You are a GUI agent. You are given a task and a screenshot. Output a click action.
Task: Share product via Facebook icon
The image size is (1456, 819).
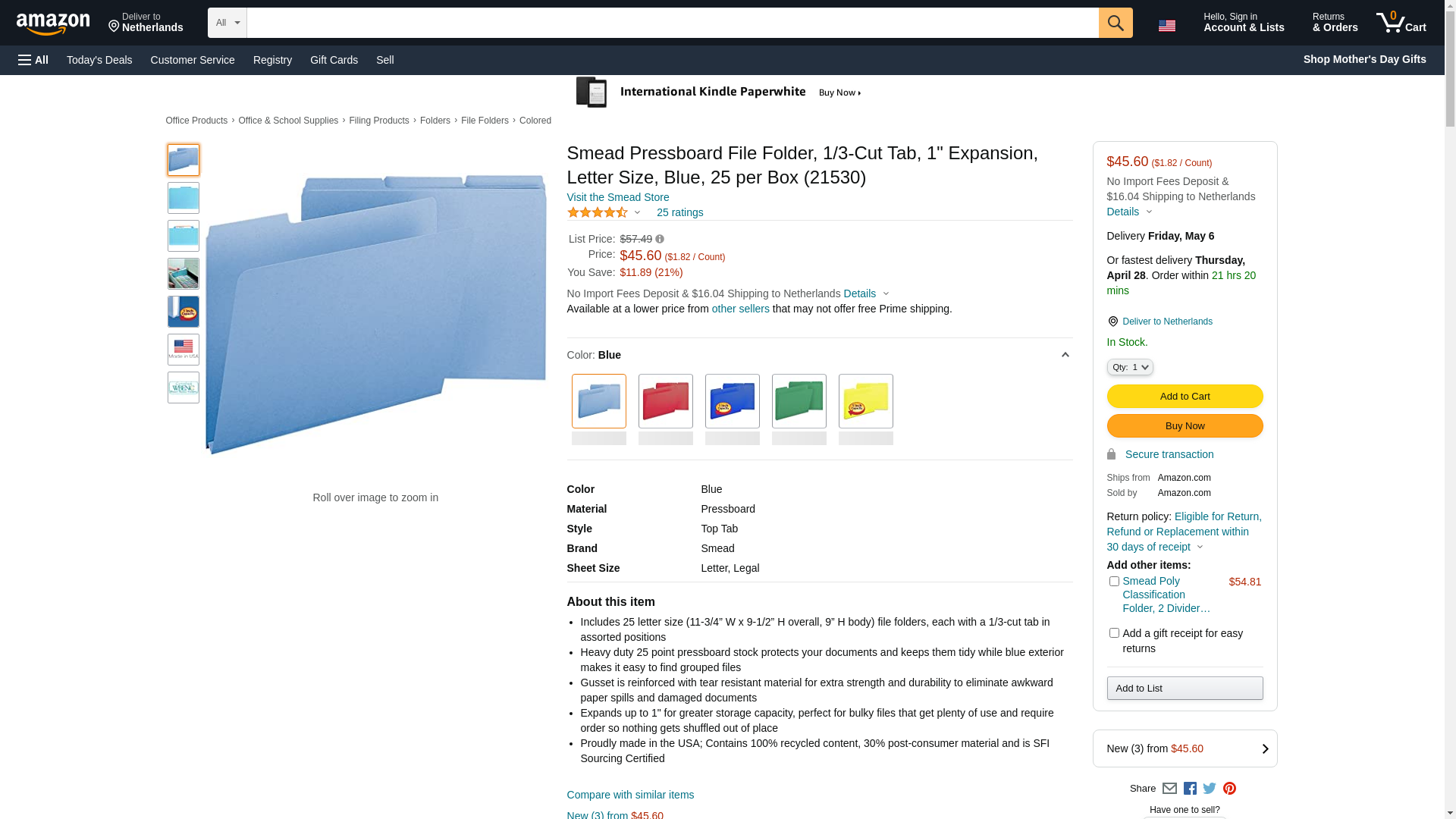point(1190,789)
